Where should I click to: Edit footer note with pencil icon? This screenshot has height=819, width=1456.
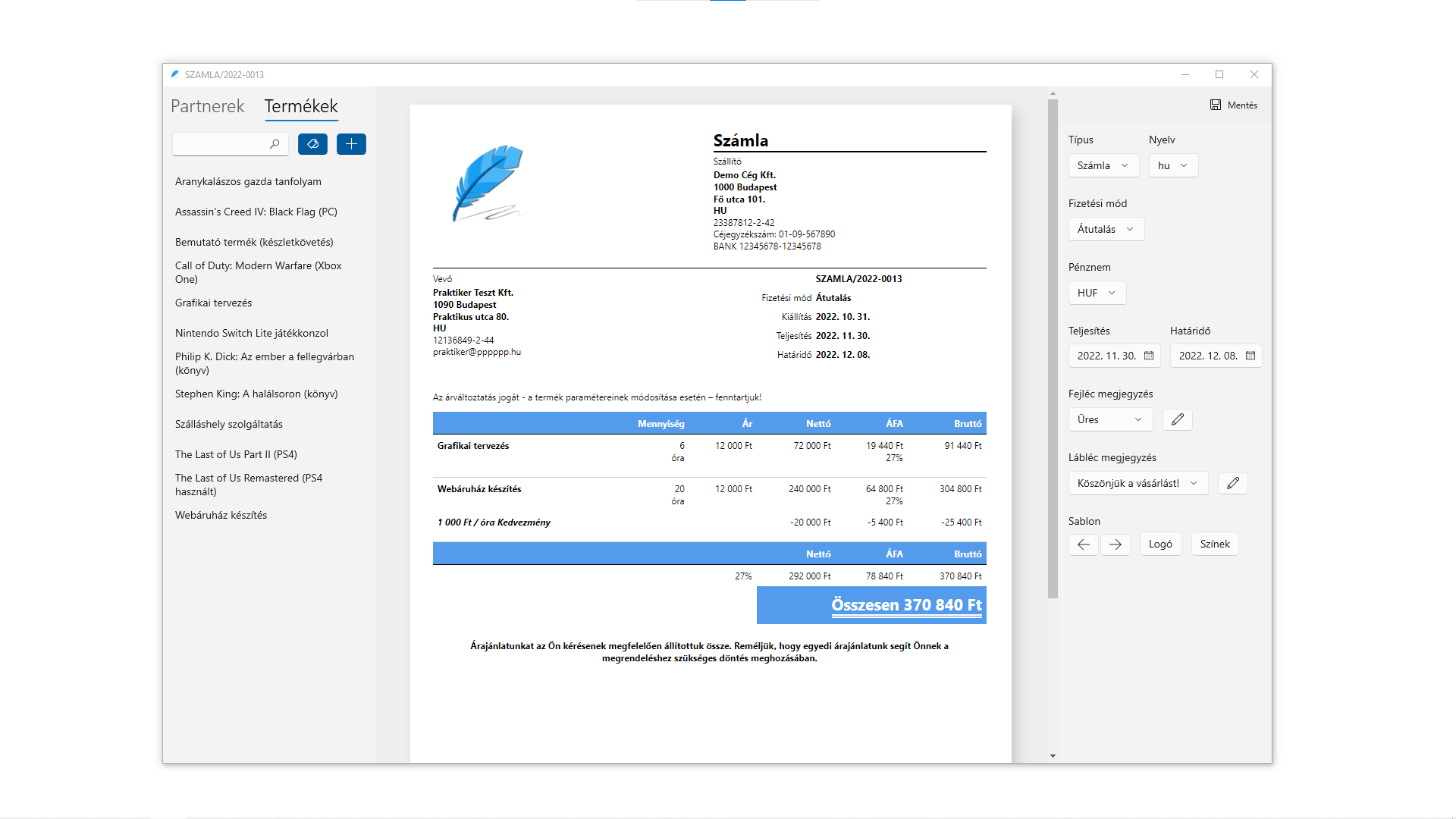click(1232, 483)
